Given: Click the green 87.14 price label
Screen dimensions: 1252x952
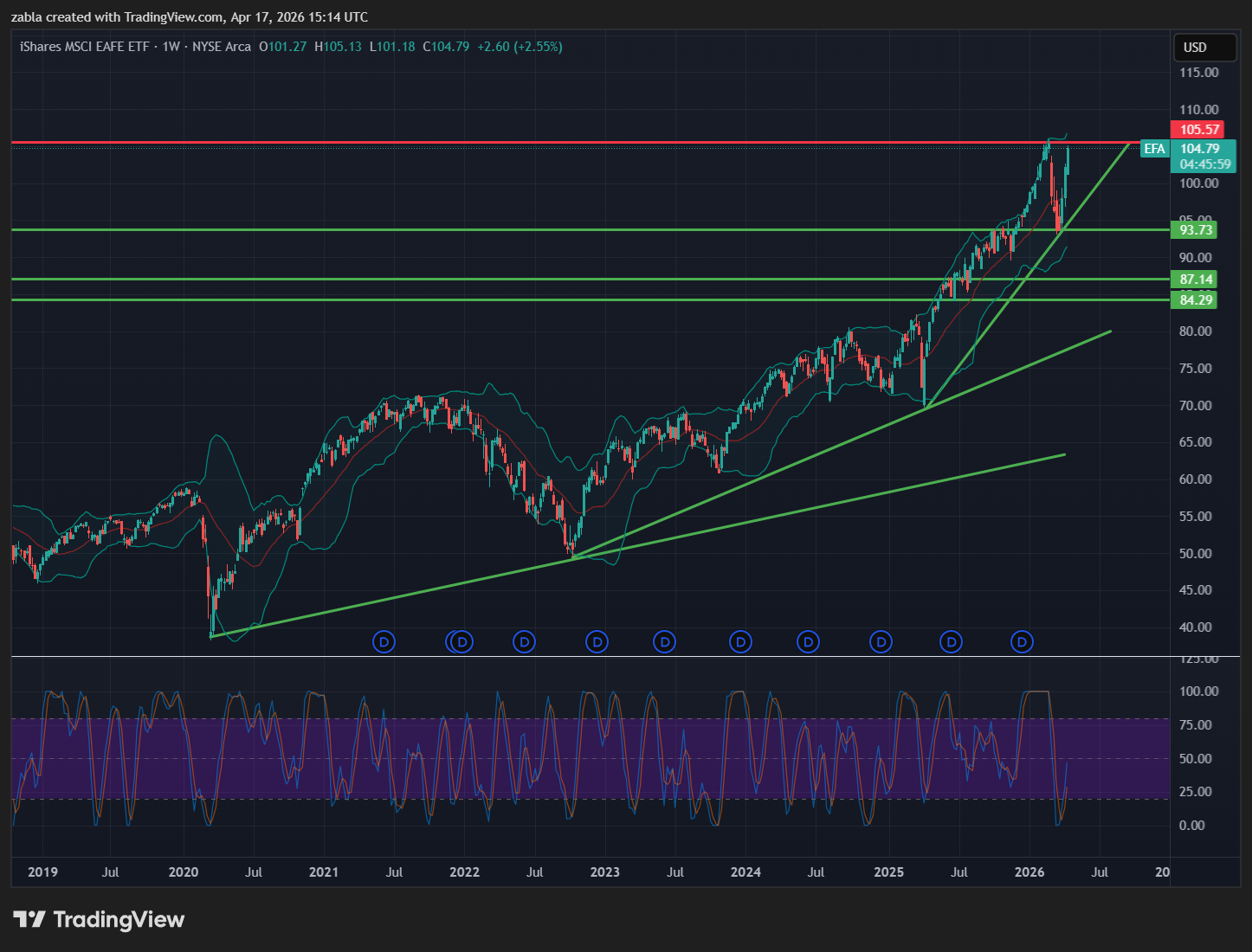Looking at the screenshot, I should [x=1195, y=280].
